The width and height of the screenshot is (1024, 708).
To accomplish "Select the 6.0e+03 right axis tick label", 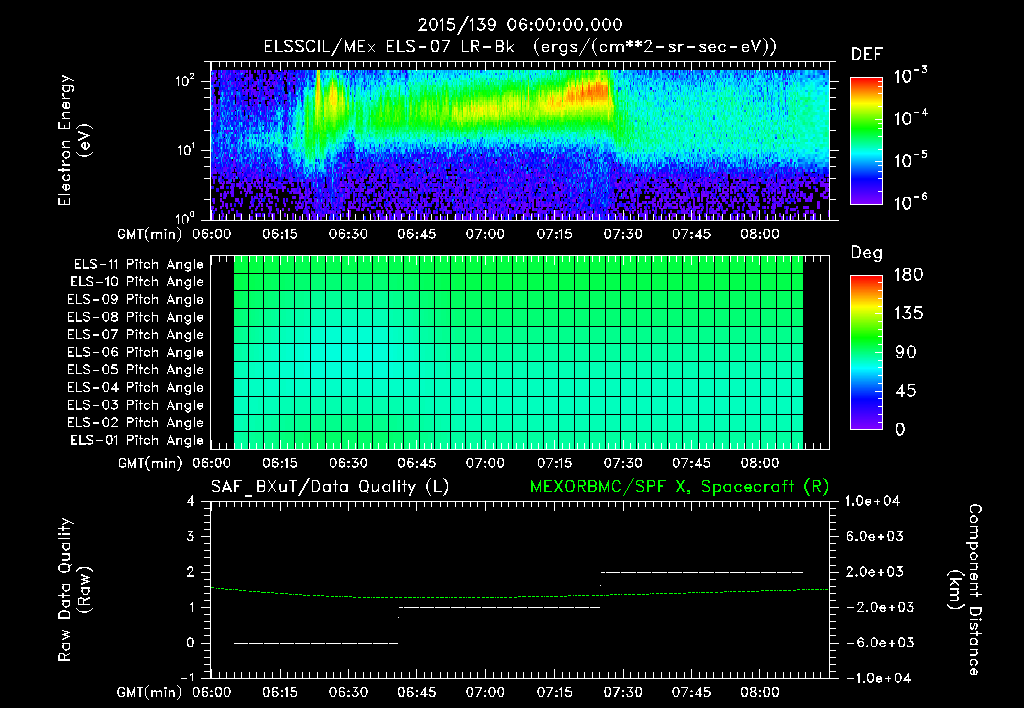I will pyautogui.click(x=876, y=536).
